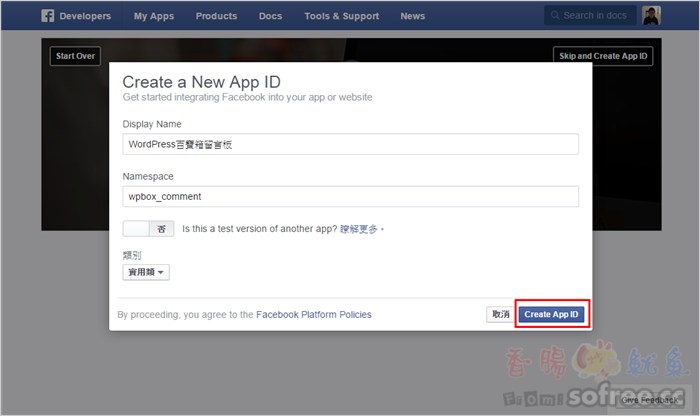Screen dimensions: 700x416
Task: Click the 'Namespace' label text
Action: tap(148, 176)
